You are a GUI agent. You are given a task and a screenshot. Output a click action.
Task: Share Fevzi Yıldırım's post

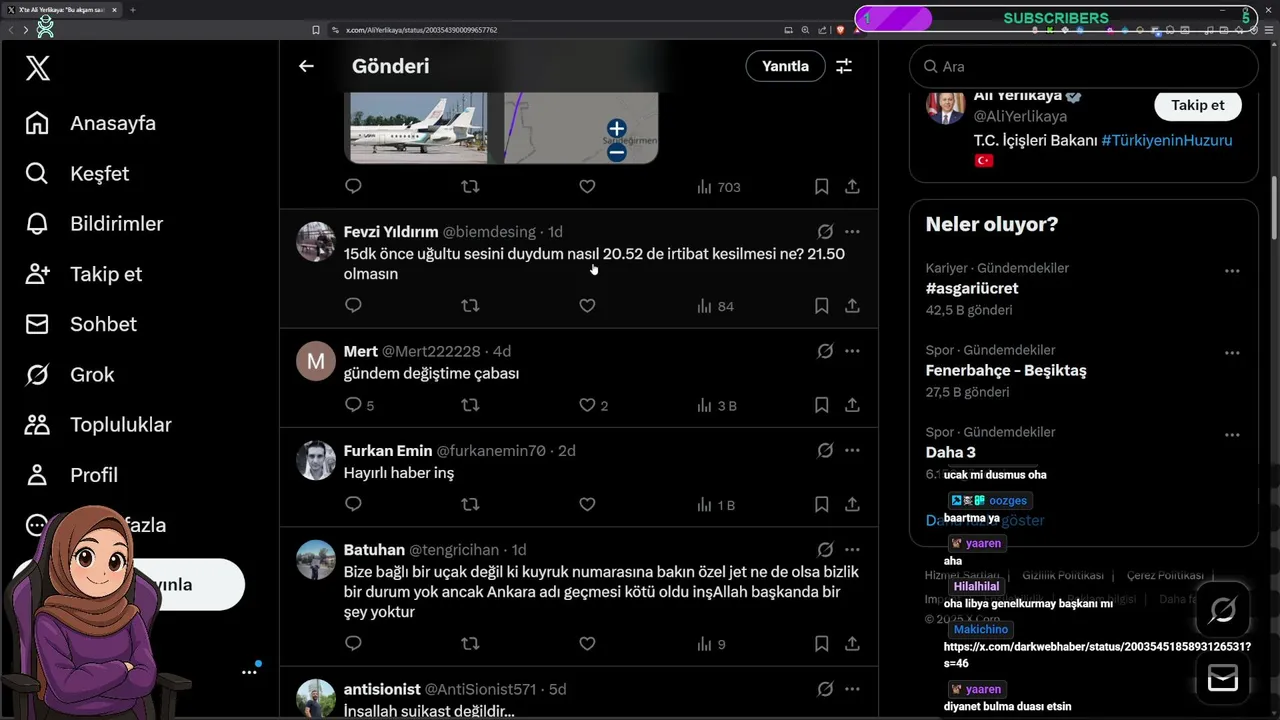(x=852, y=305)
